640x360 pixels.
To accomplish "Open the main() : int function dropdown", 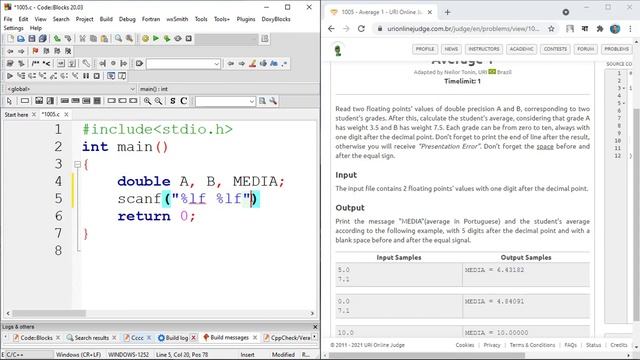I will point(229,89).
